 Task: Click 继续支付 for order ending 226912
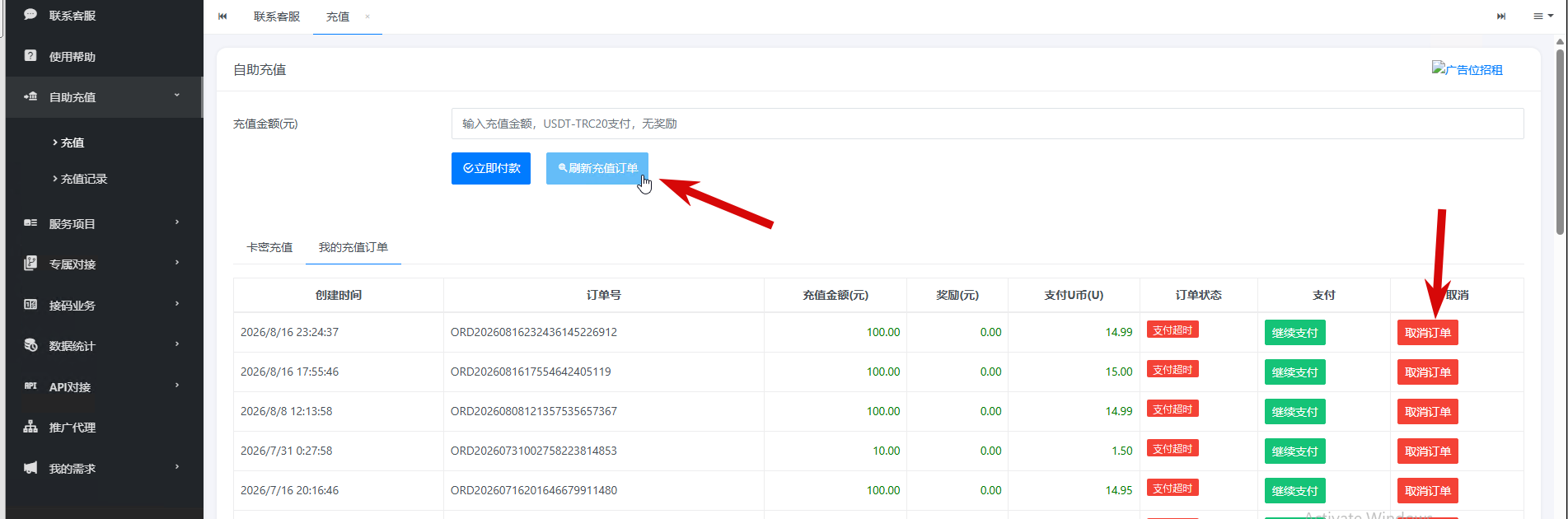(1295, 333)
